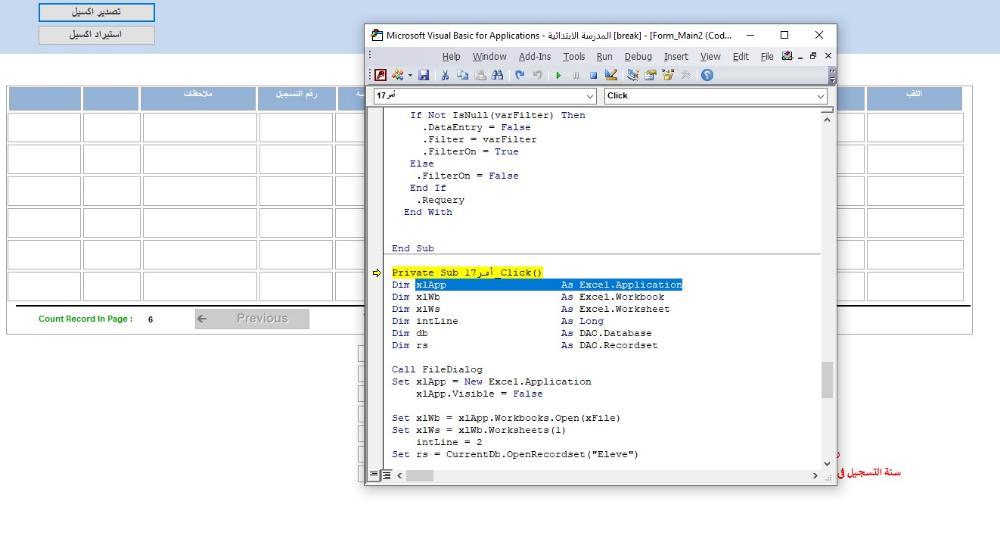Click the Paste toolbar icon
The width and height of the screenshot is (1000, 548).
(x=480, y=75)
